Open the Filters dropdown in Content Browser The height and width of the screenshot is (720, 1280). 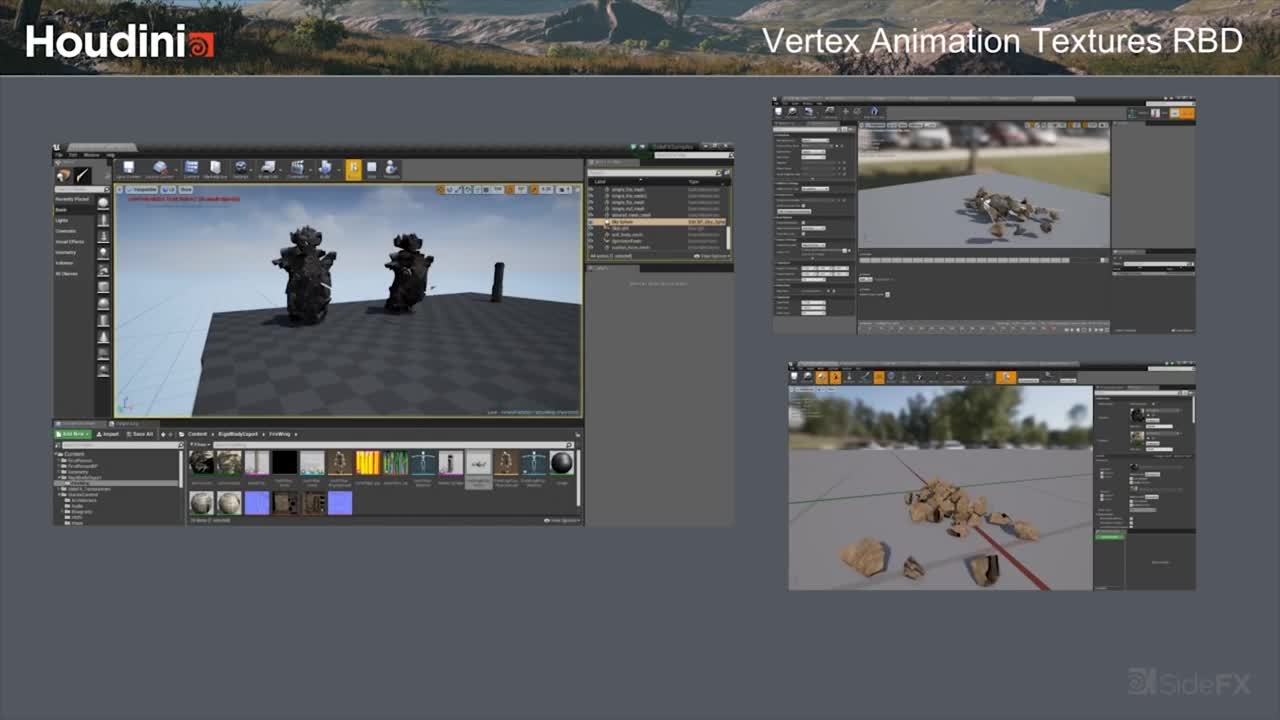pyautogui.click(x=199, y=444)
